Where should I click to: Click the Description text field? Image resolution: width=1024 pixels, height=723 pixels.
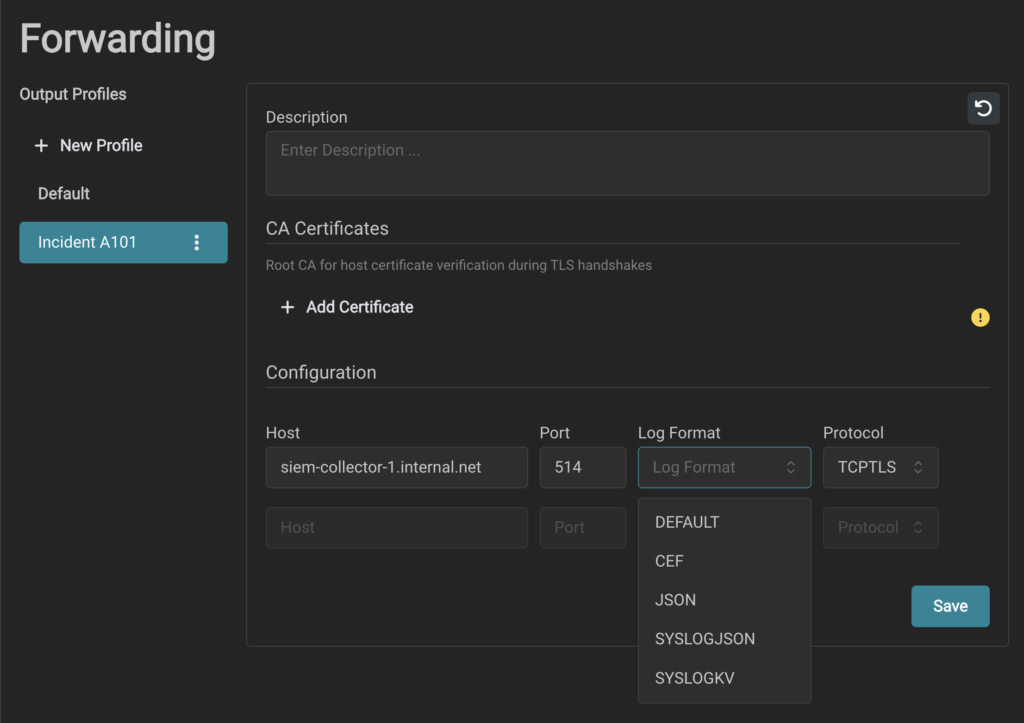pyautogui.click(x=627, y=163)
